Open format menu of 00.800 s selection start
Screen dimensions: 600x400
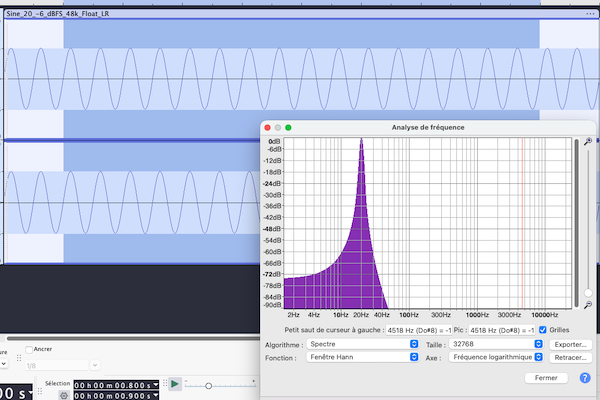tap(156, 385)
